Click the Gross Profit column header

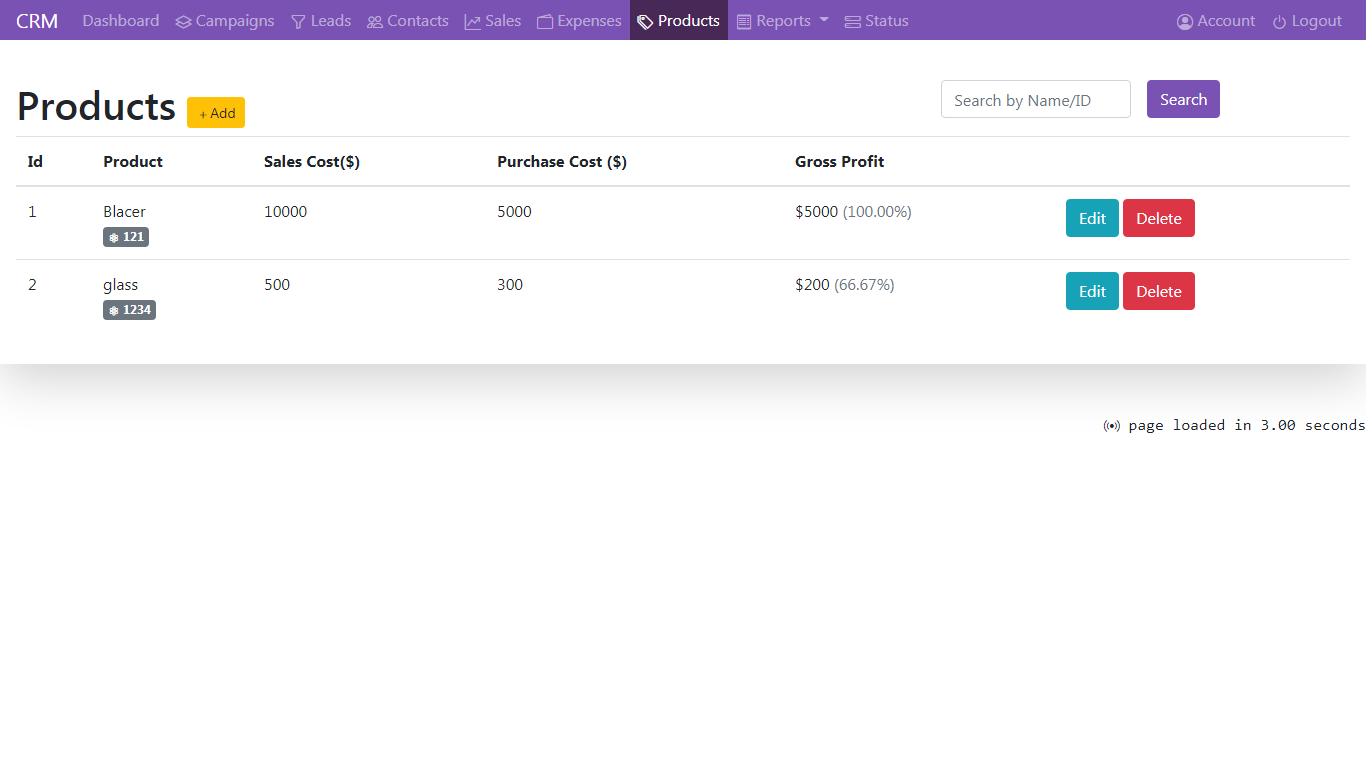840,161
